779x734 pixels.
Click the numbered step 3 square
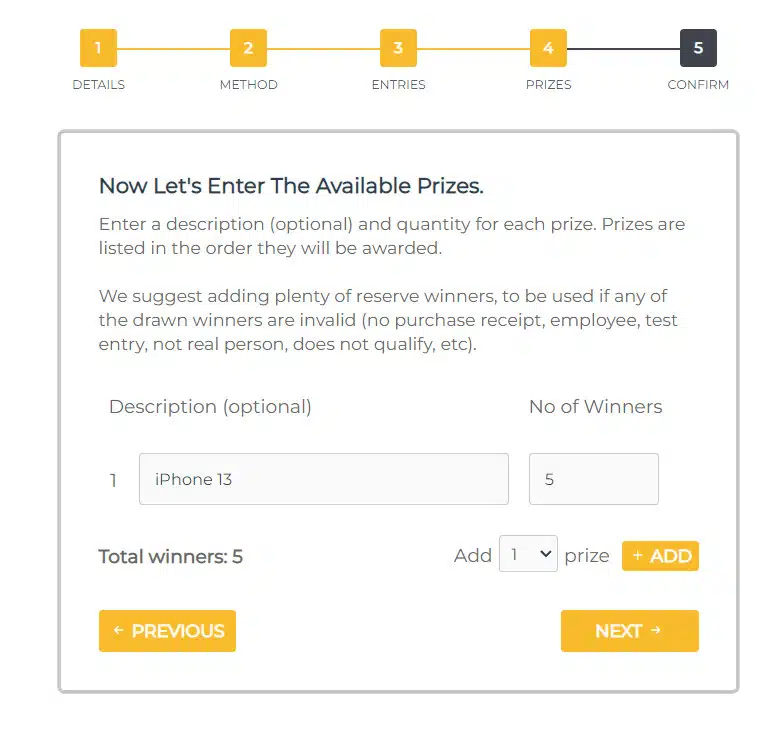click(398, 48)
